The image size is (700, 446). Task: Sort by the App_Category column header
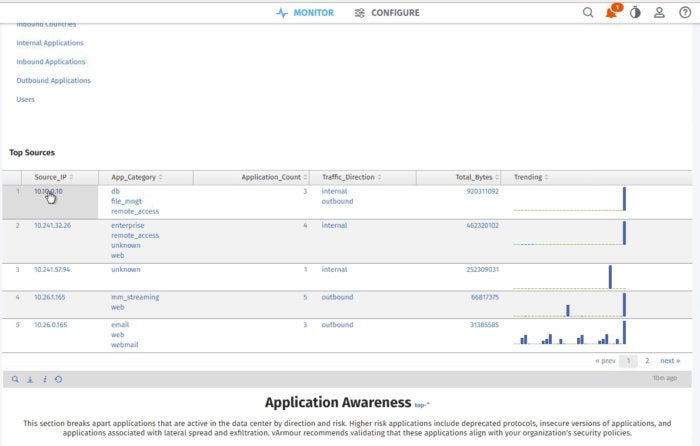pyautogui.click(x=146, y=177)
